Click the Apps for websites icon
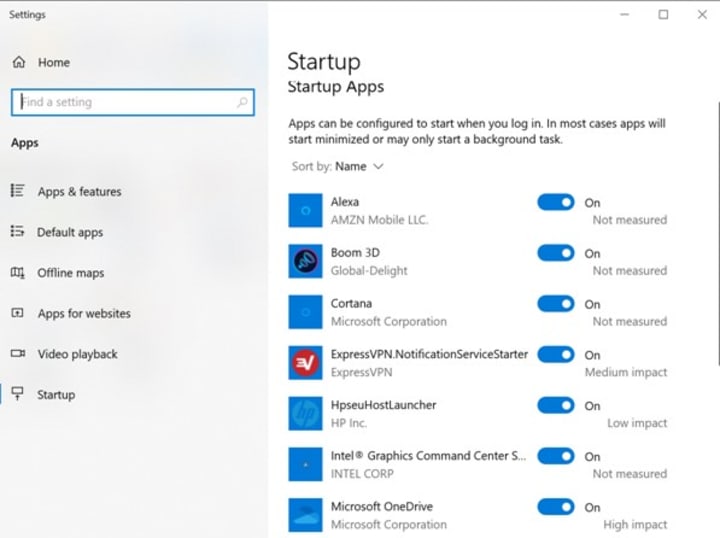 (17, 313)
